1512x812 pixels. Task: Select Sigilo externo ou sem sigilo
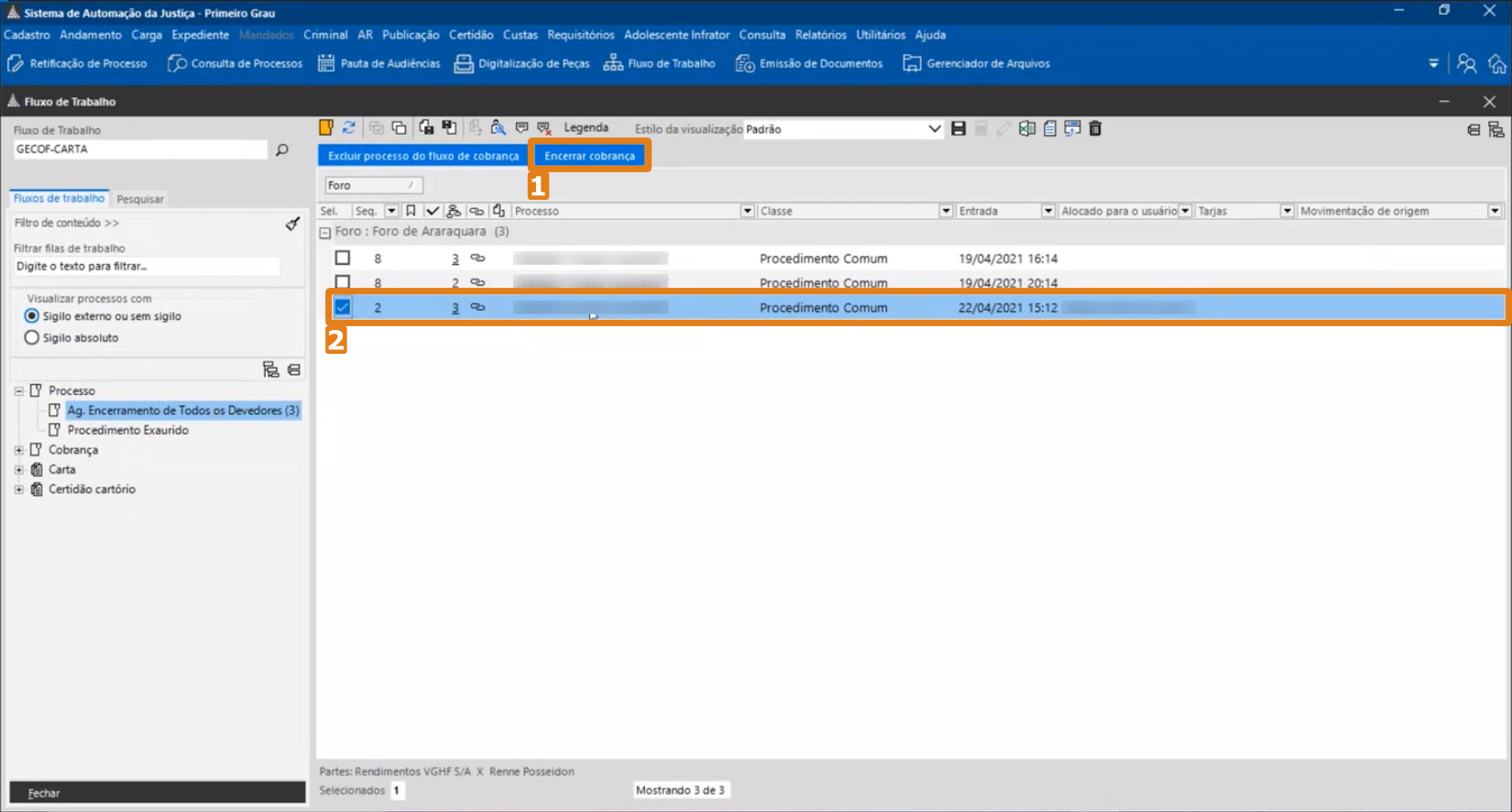pos(32,316)
